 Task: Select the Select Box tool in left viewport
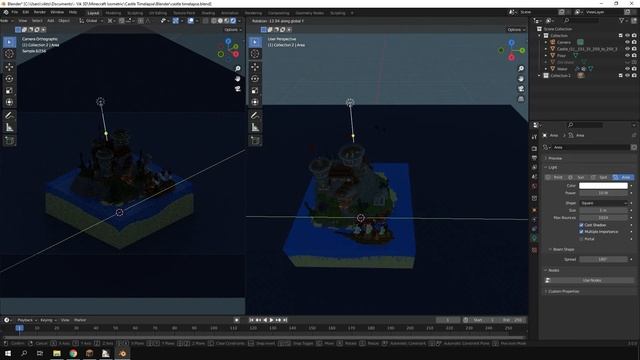pos(9,42)
